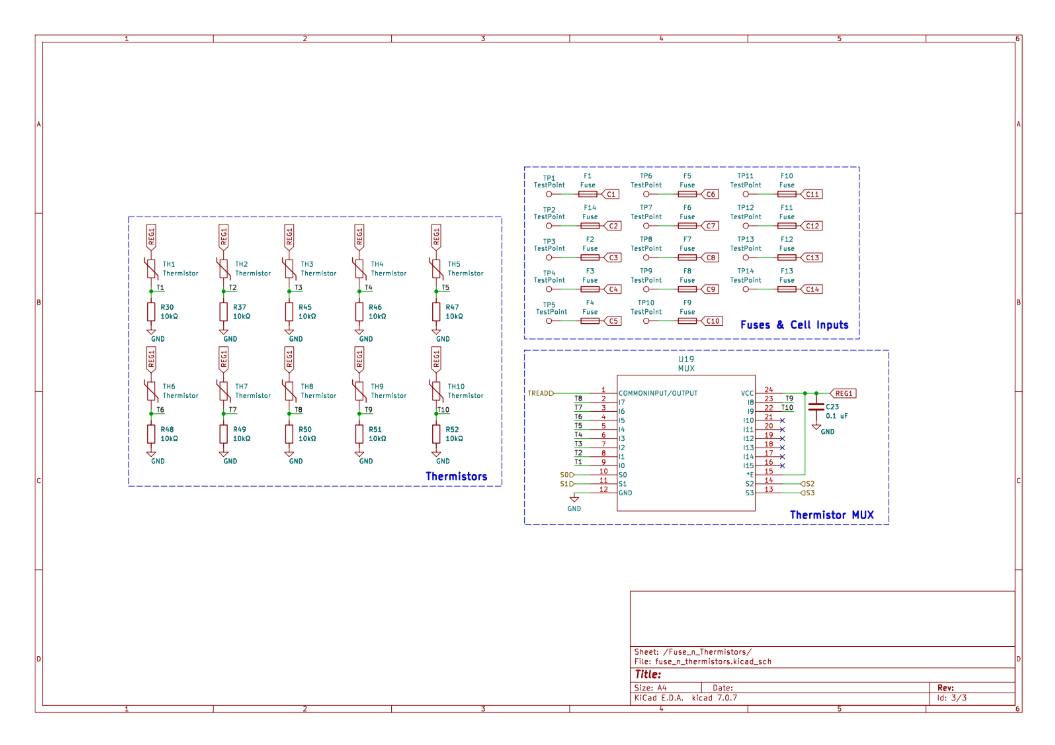Click the C5 cell input label

[612, 321]
